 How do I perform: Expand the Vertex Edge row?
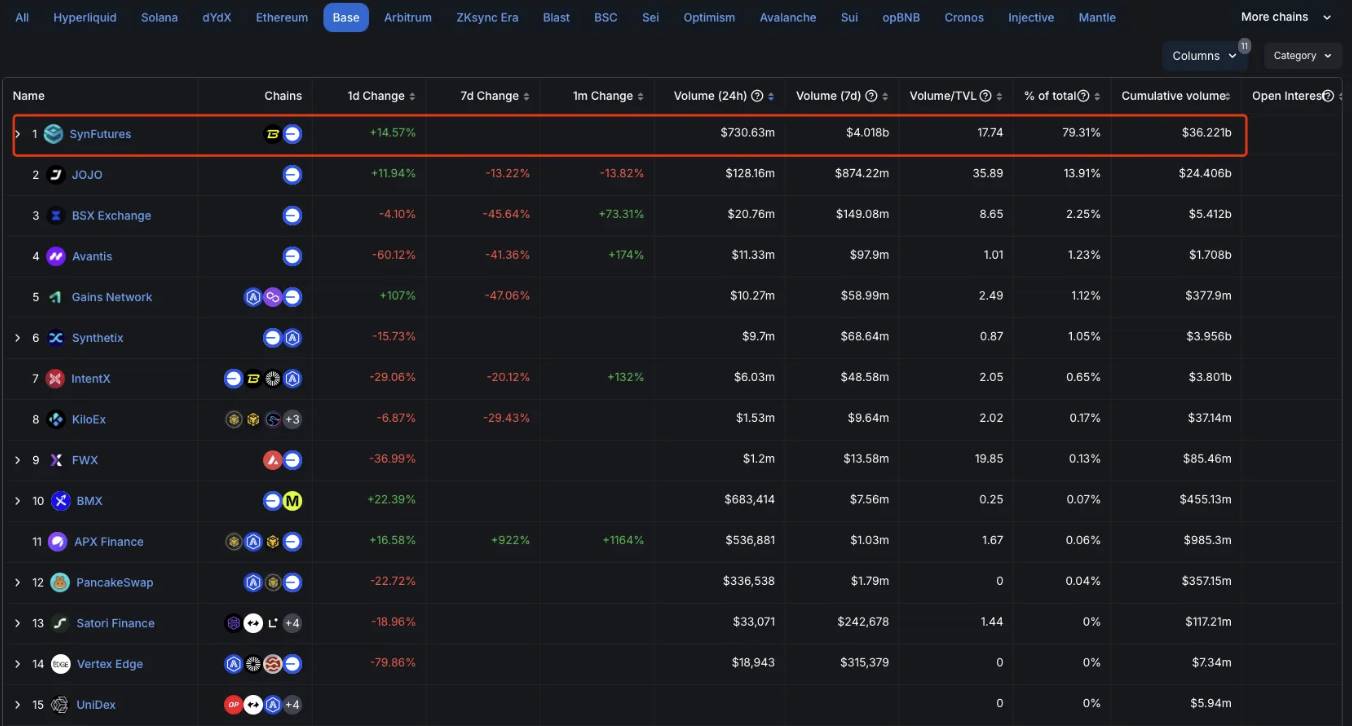click(17, 664)
